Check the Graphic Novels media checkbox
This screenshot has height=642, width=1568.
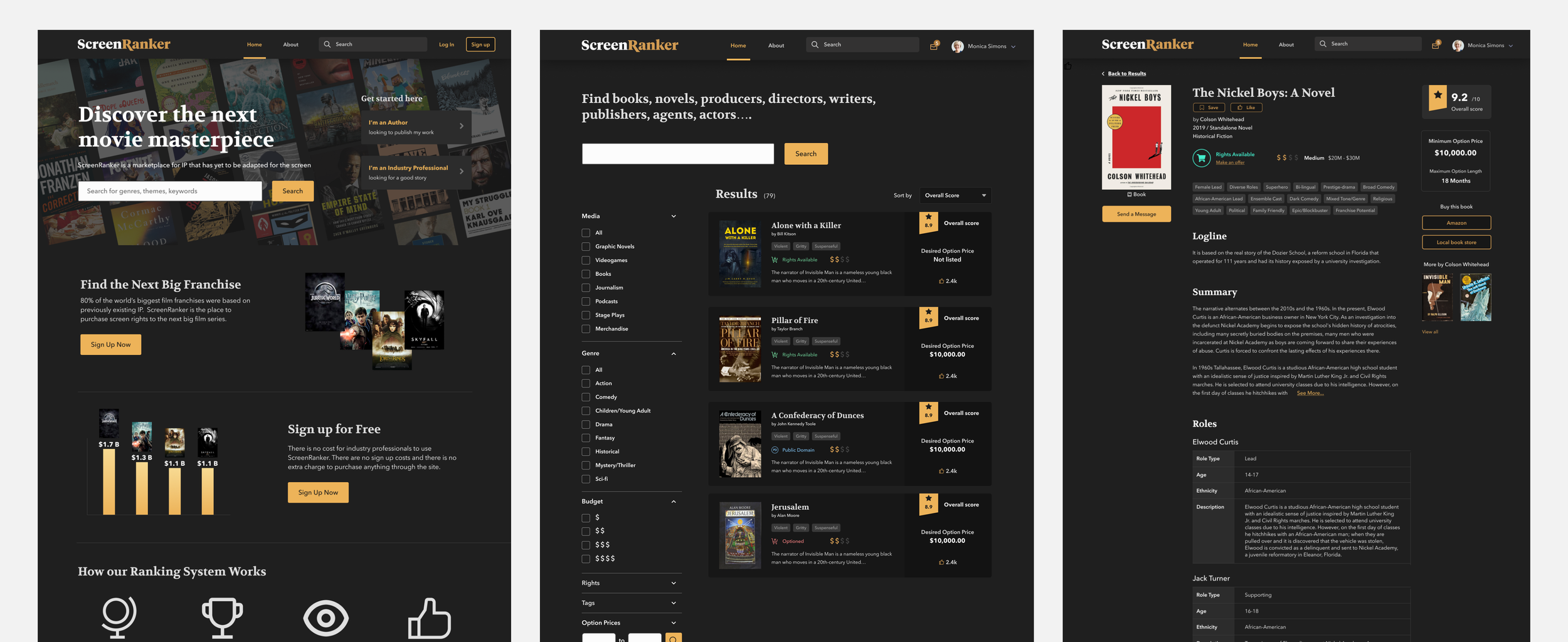(x=586, y=246)
